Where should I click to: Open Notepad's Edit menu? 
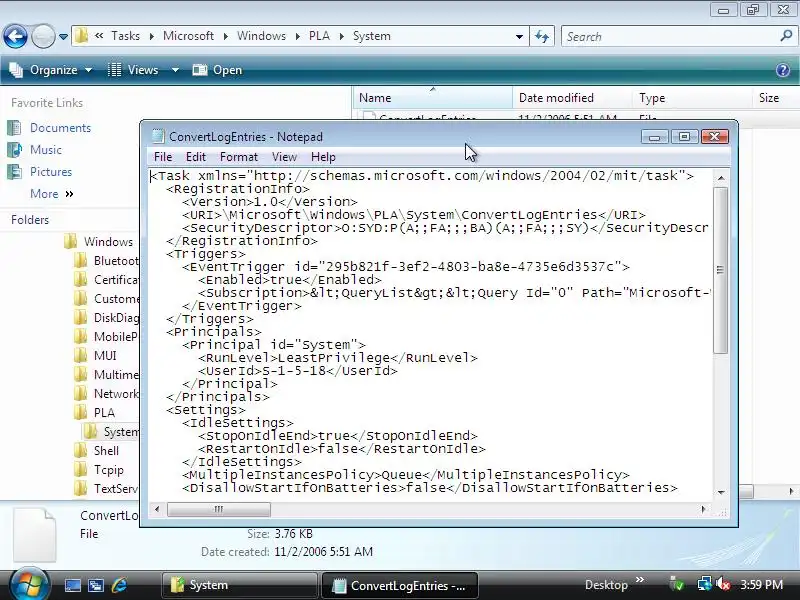196,157
